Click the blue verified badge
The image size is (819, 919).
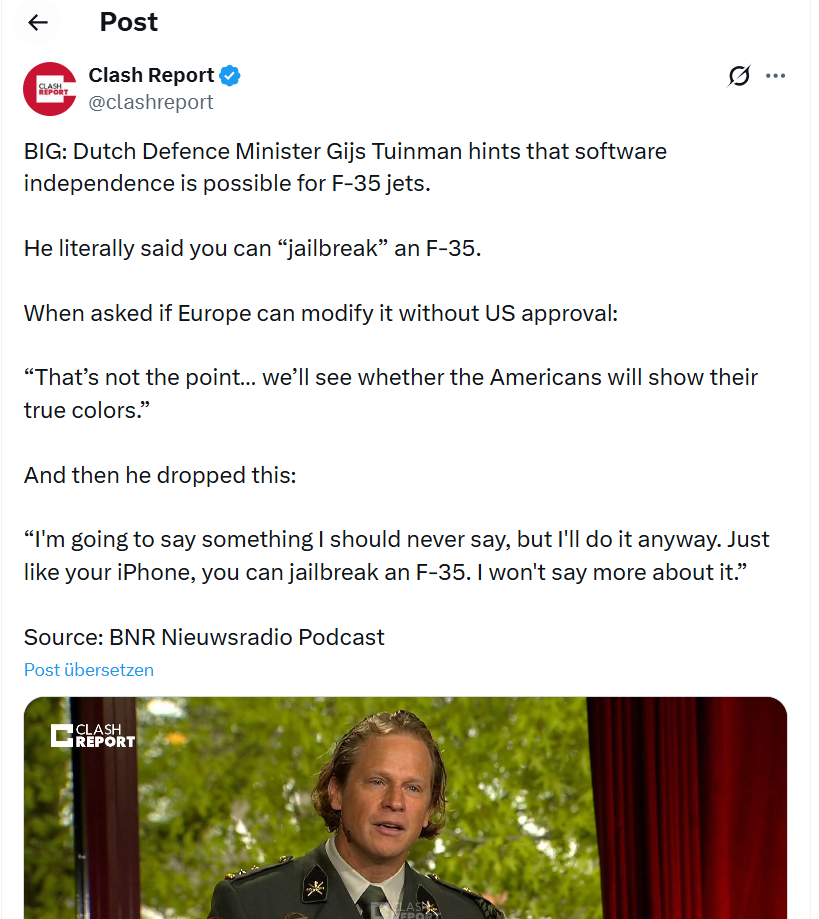pos(230,75)
